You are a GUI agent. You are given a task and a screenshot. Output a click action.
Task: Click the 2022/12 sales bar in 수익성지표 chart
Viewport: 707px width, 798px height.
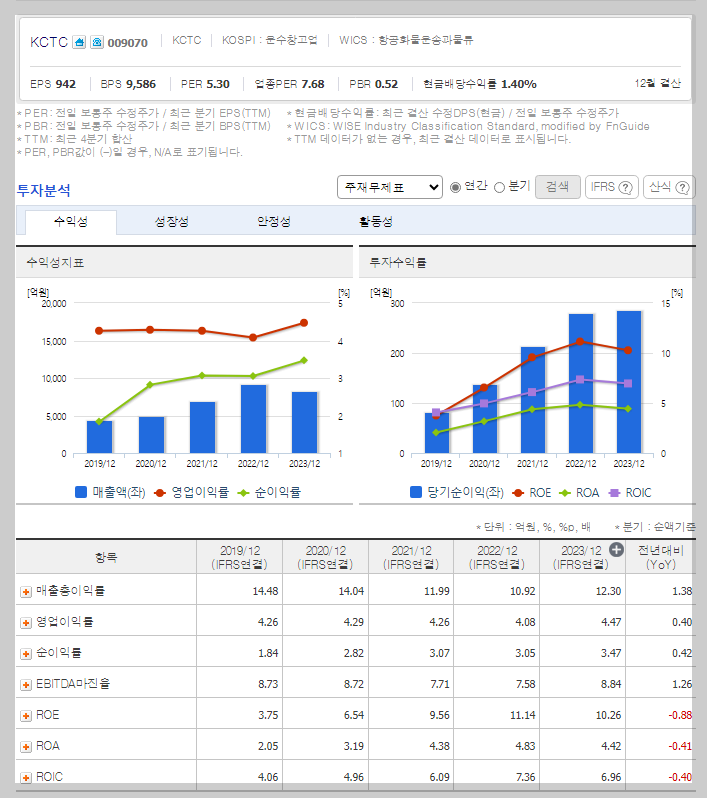point(253,419)
